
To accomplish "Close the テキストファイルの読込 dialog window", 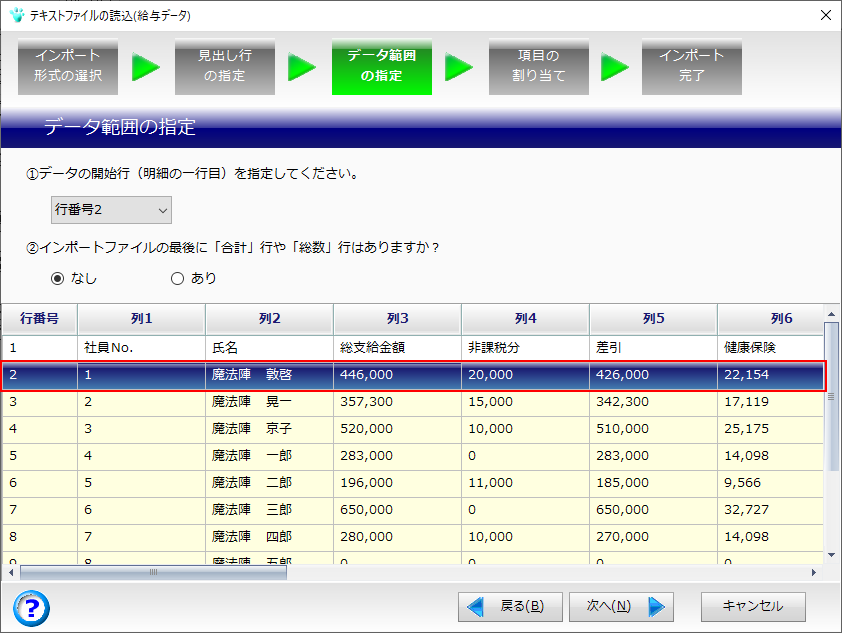I will [x=825, y=15].
